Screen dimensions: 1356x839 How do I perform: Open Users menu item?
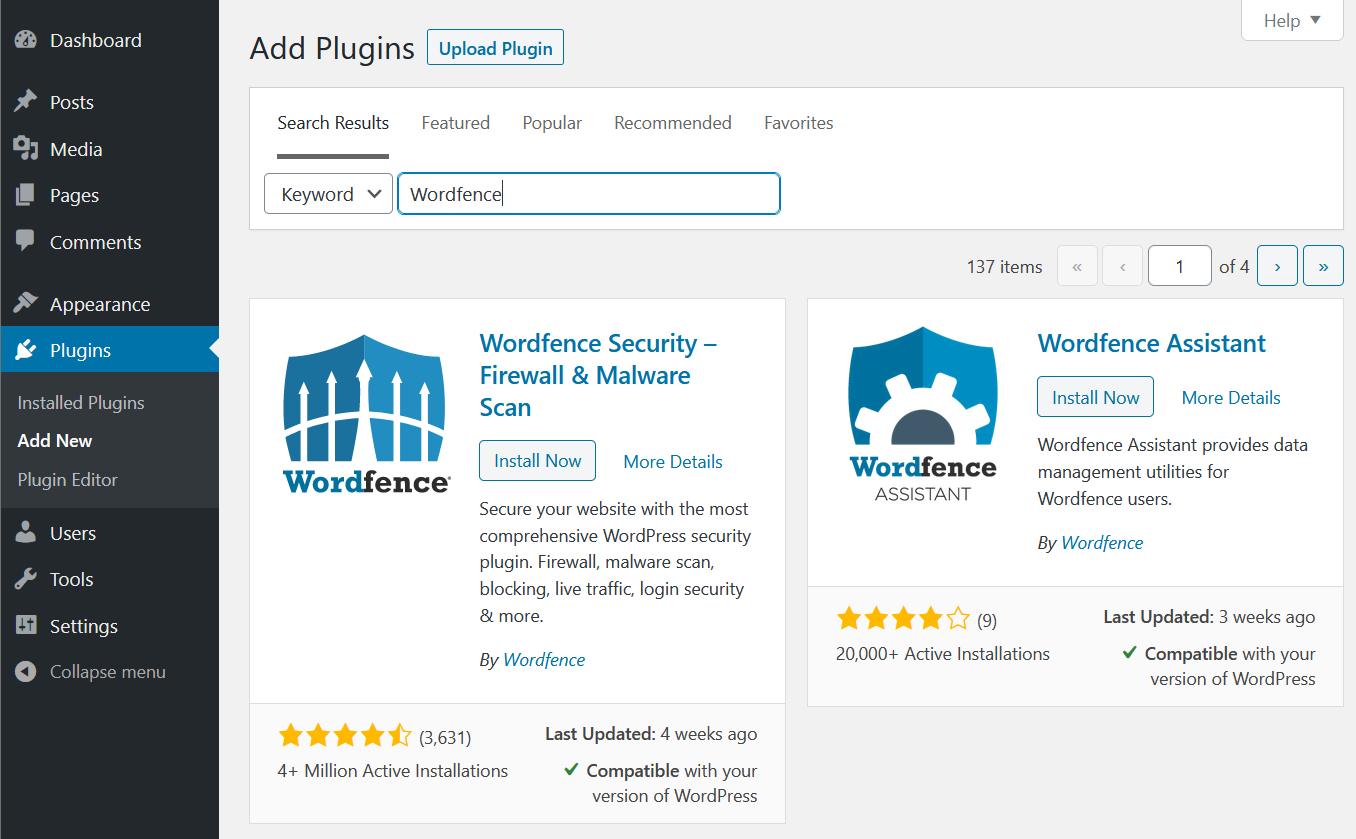click(109, 533)
